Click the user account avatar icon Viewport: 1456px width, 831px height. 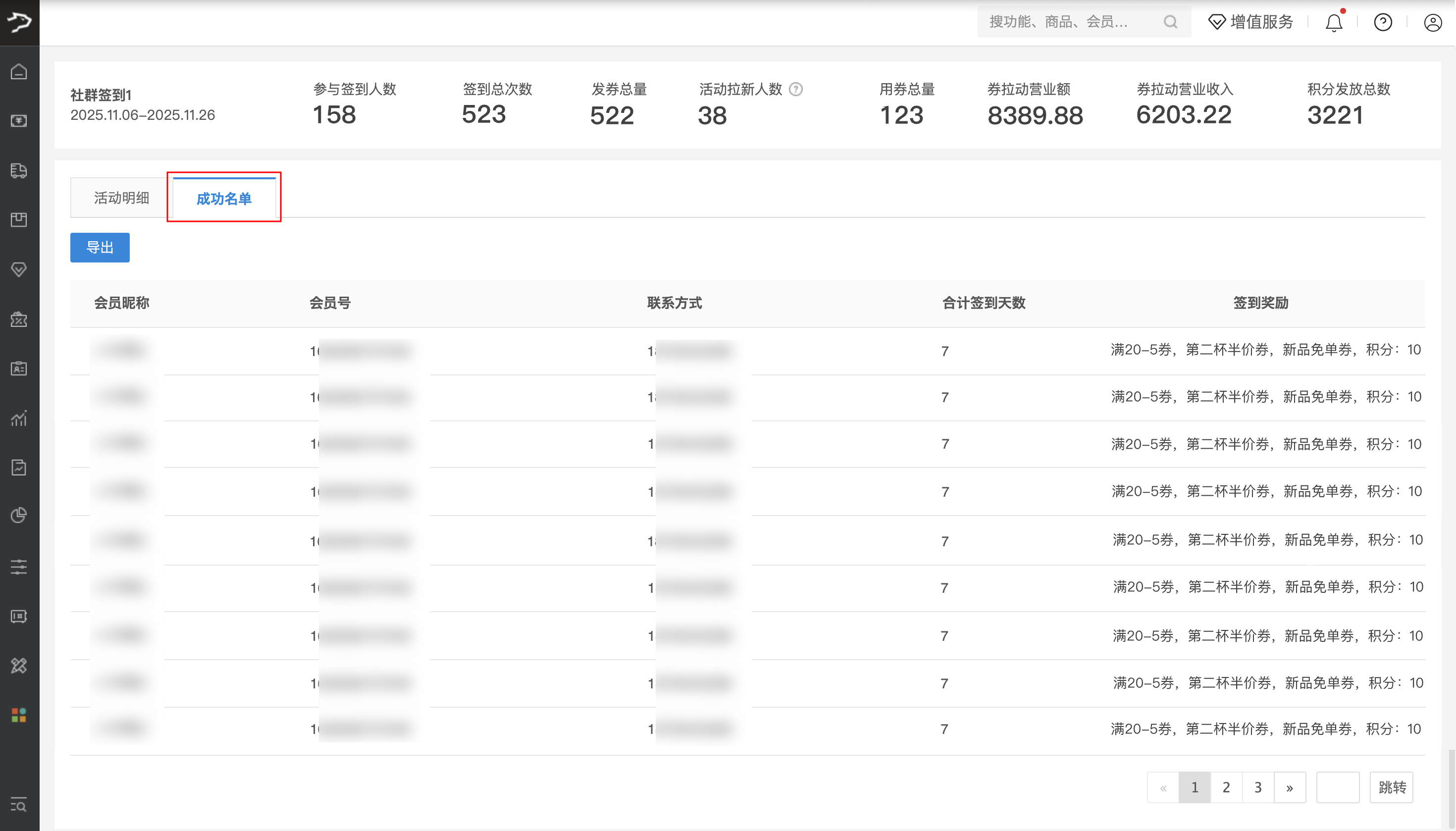tap(1432, 23)
